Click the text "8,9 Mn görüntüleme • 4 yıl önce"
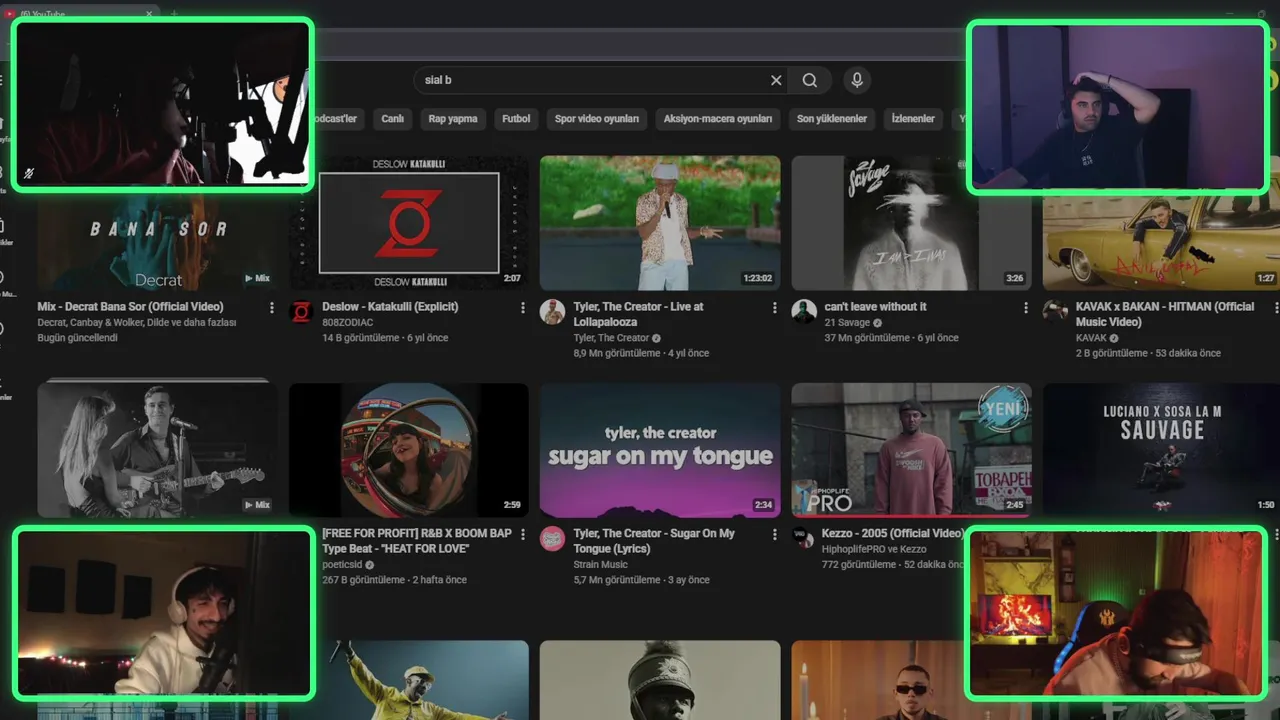The height and width of the screenshot is (720, 1280). pos(641,353)
